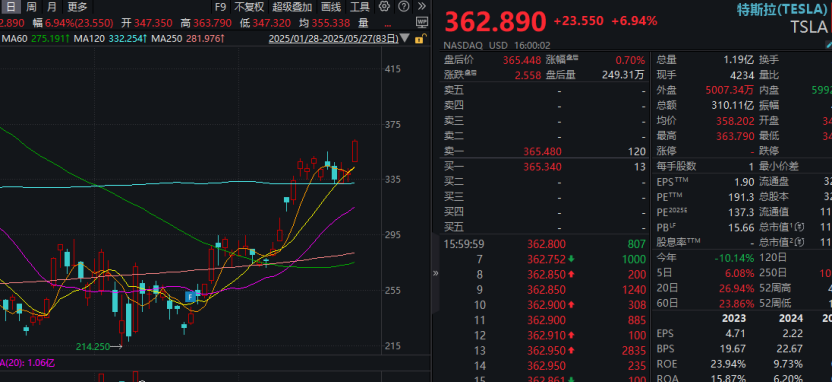Open the 更多 periods menu
Image resolution: width=832 pixels, height=382 pixels.
(x=77, y=7)
